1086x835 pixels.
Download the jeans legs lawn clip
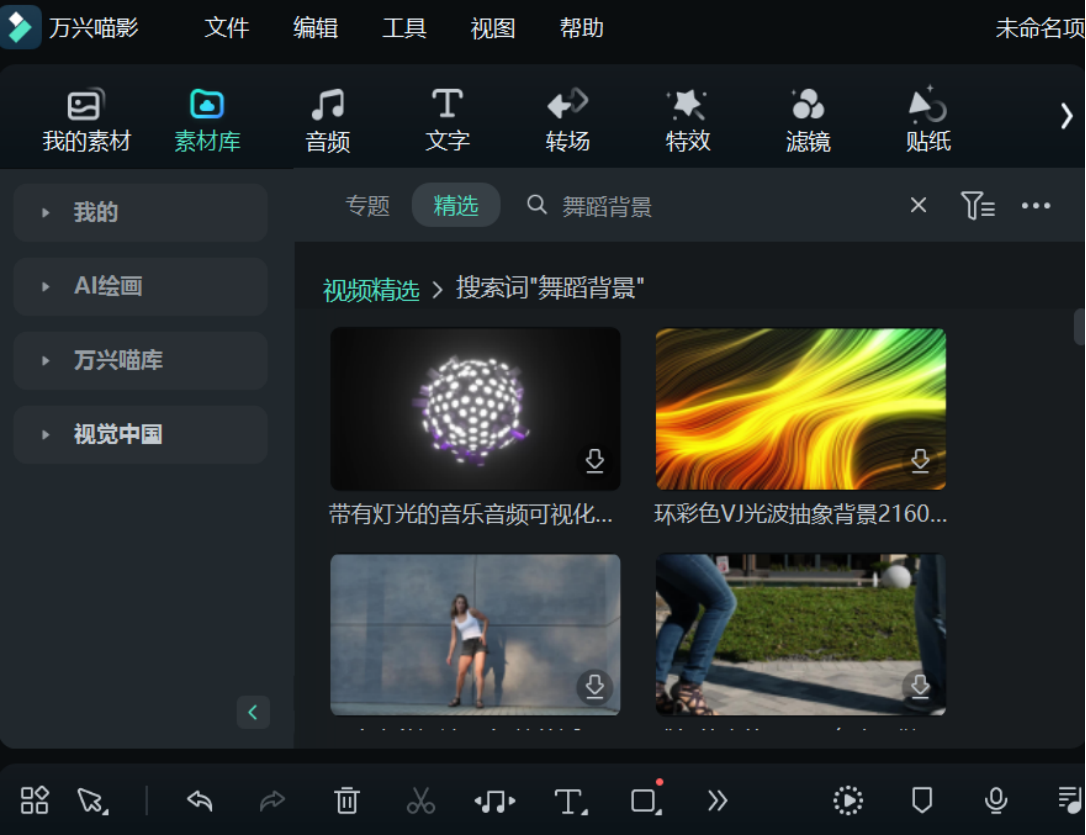click(x=920, y=686)
